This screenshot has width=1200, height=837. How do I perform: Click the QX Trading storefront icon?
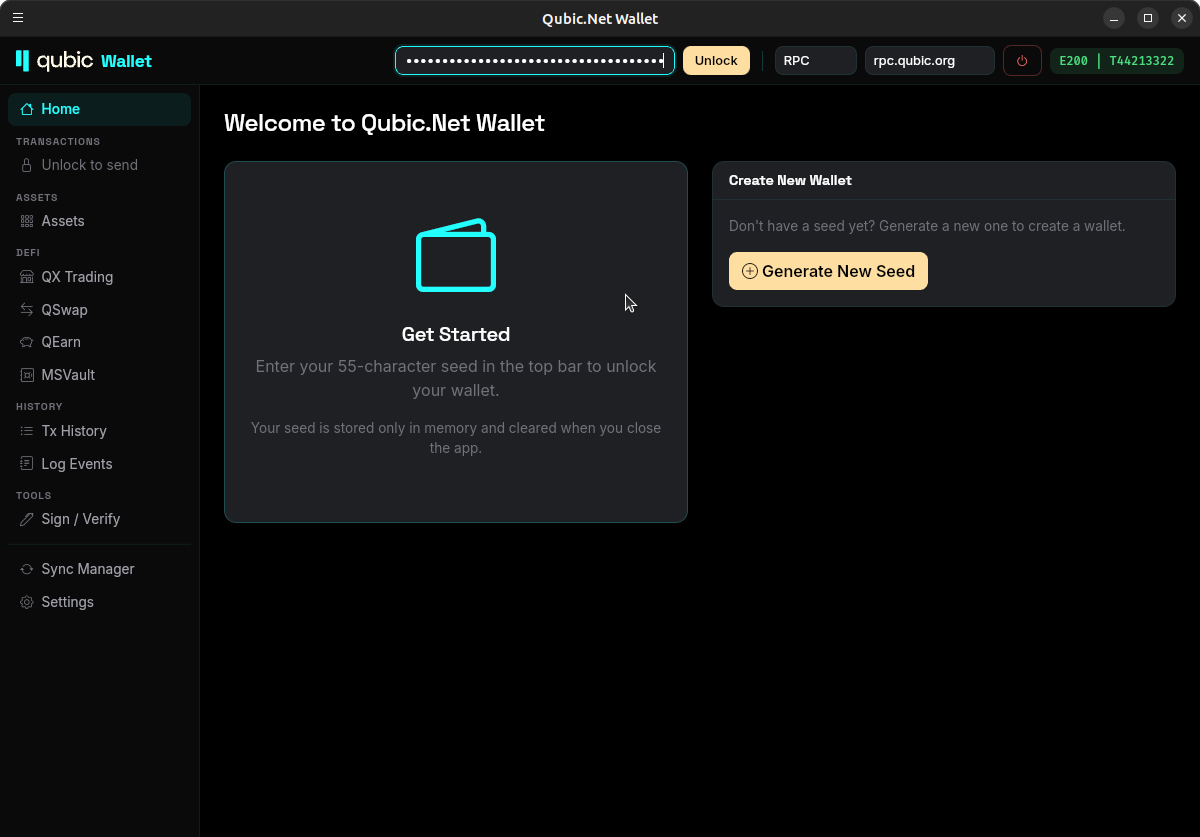point(27,277)
